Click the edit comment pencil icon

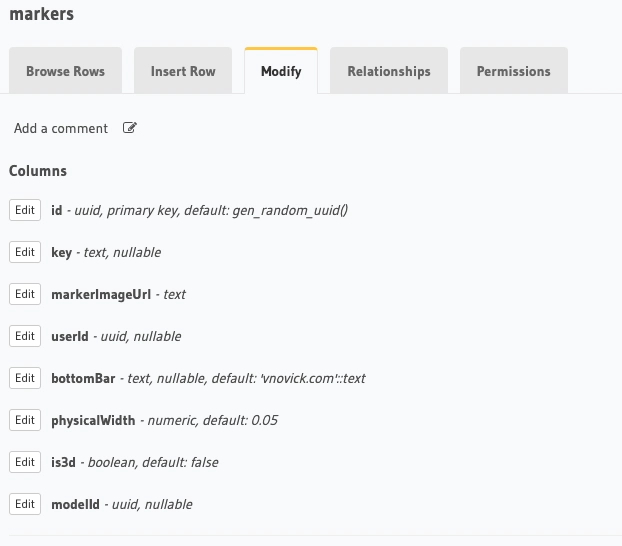coord(130,128)
